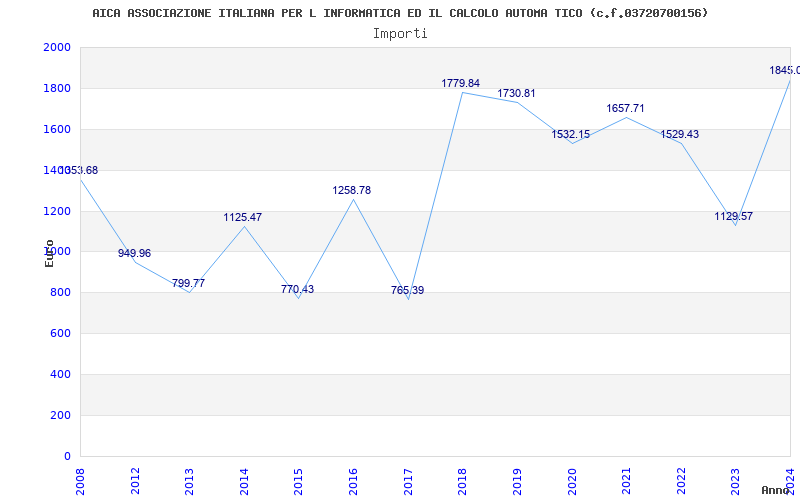Click the 2016 year axis label

click(354, 482)
